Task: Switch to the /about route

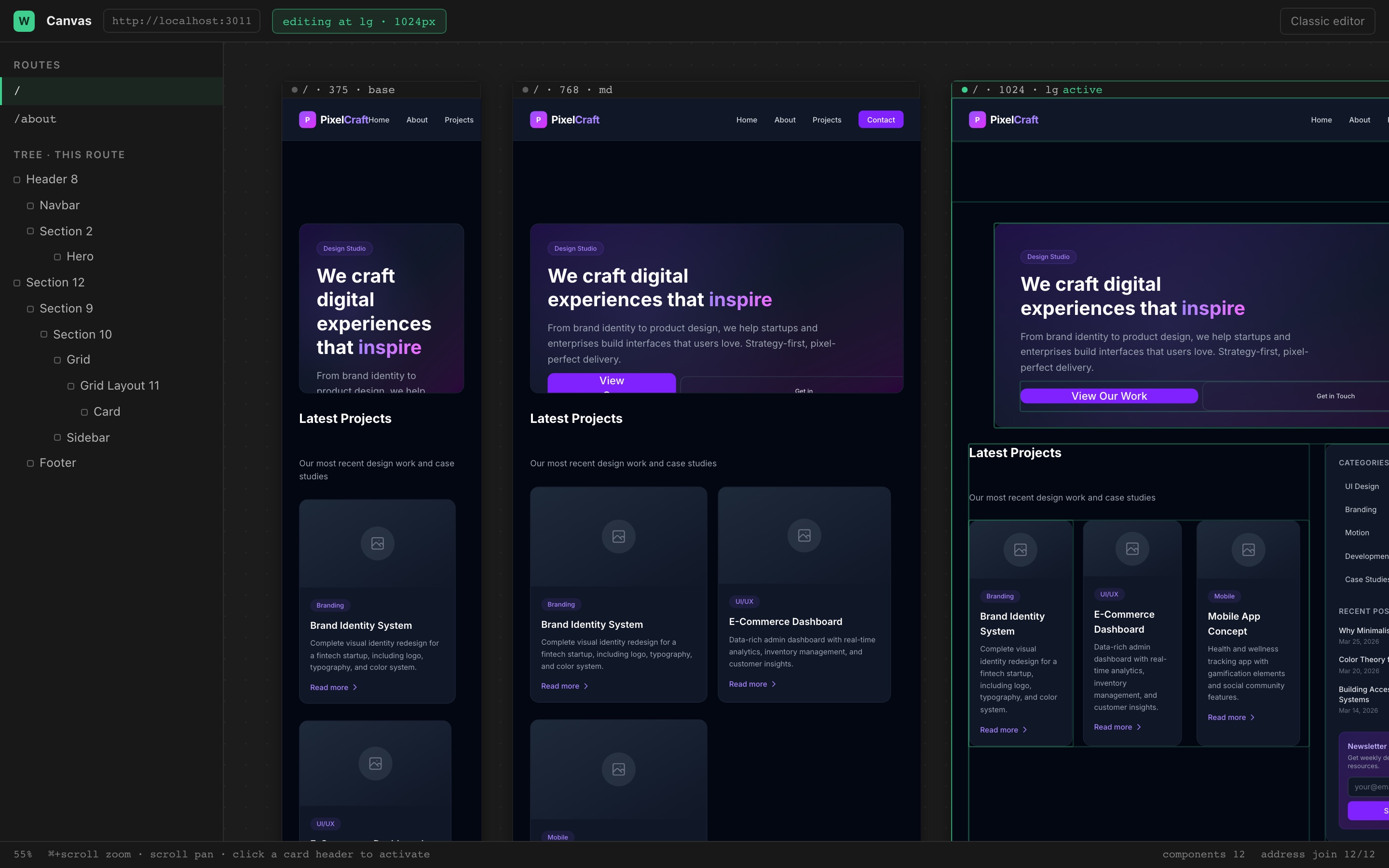Action: [x=111, y=119]
